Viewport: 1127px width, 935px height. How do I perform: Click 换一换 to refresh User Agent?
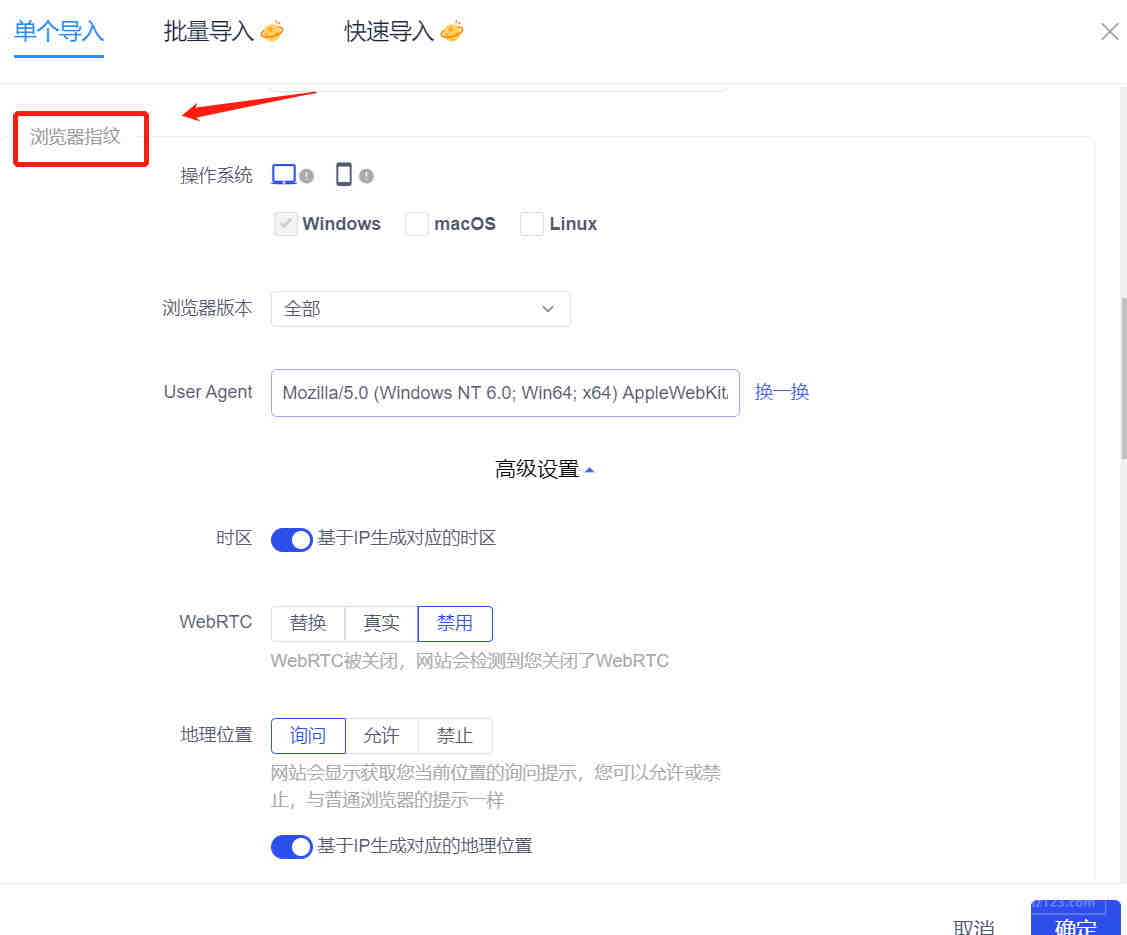(x=781, y=392)
